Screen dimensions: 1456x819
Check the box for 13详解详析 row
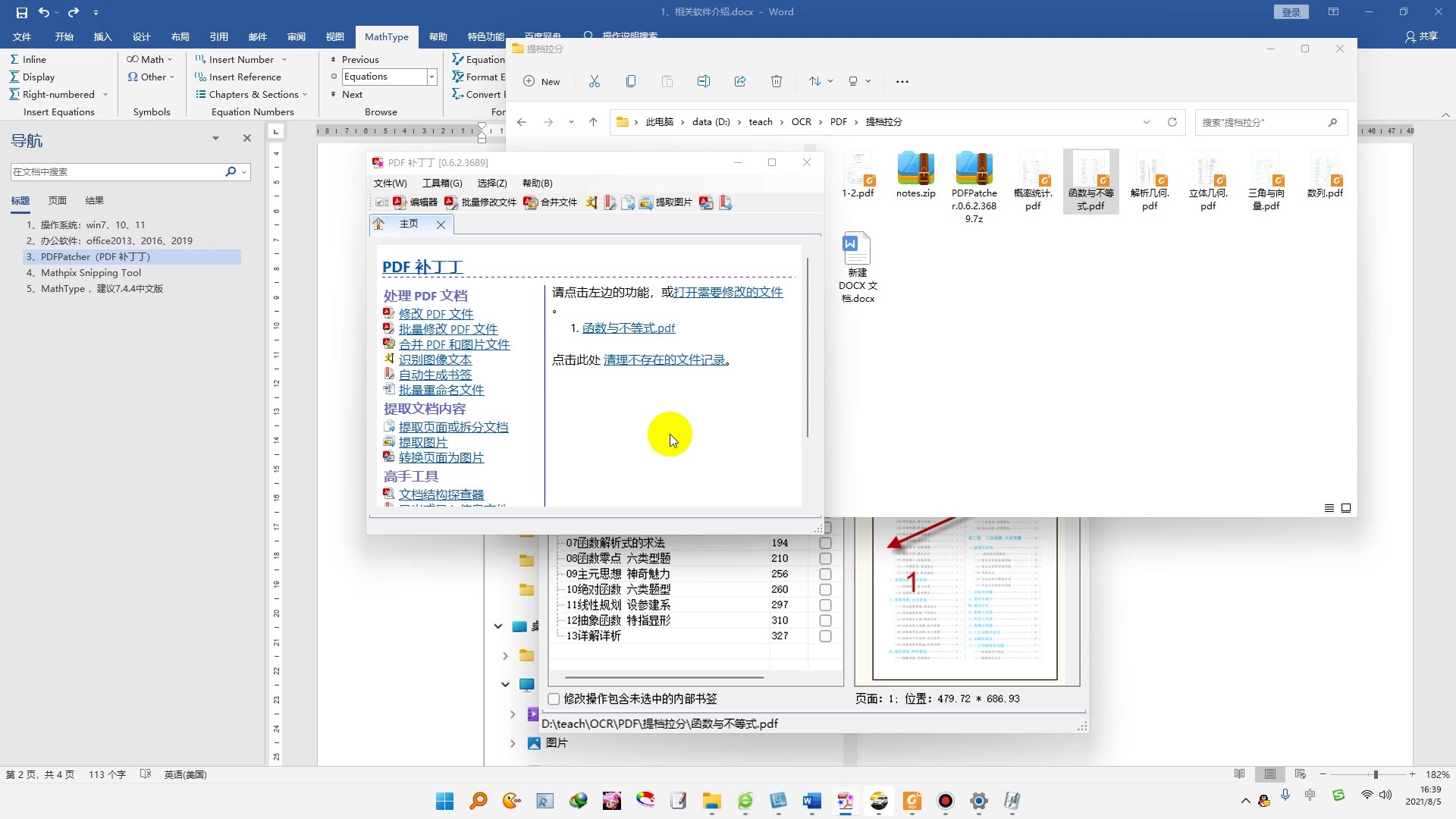pos(825,636)
